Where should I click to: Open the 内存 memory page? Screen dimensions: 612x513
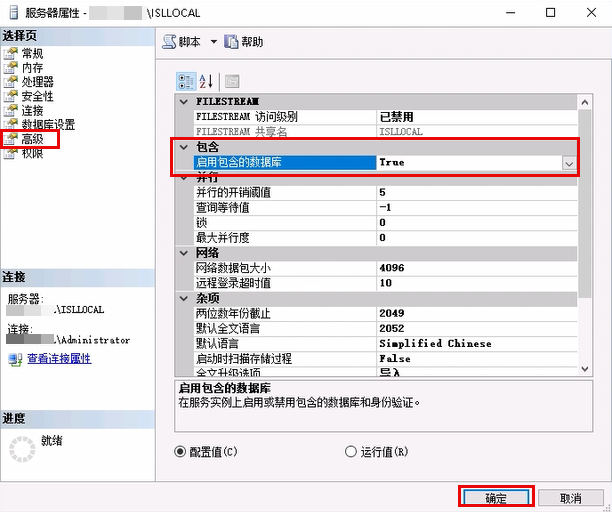(x=32, y=67)
